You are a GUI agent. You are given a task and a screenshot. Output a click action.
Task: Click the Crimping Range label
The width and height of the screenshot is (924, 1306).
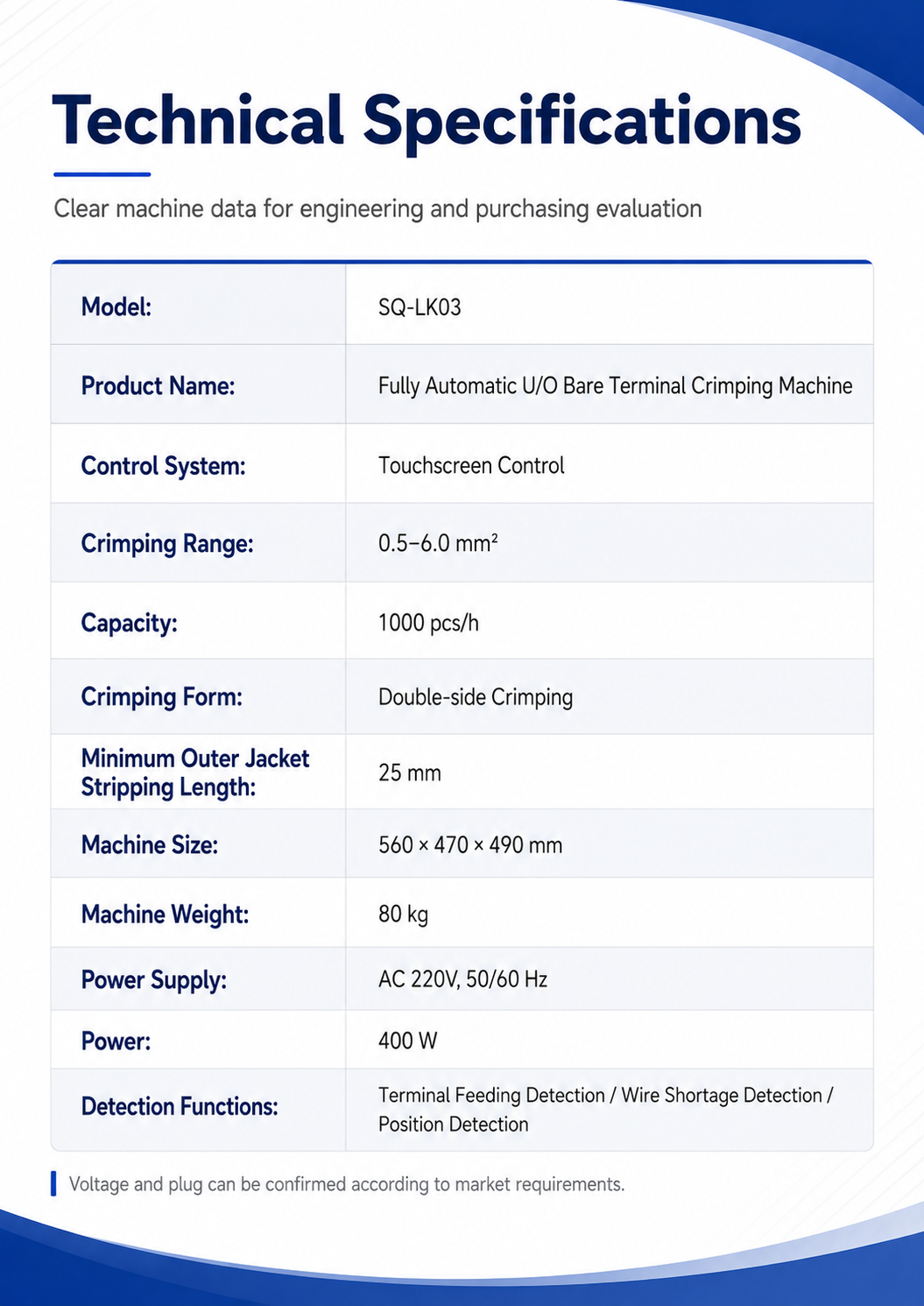(x=167, y=544)
